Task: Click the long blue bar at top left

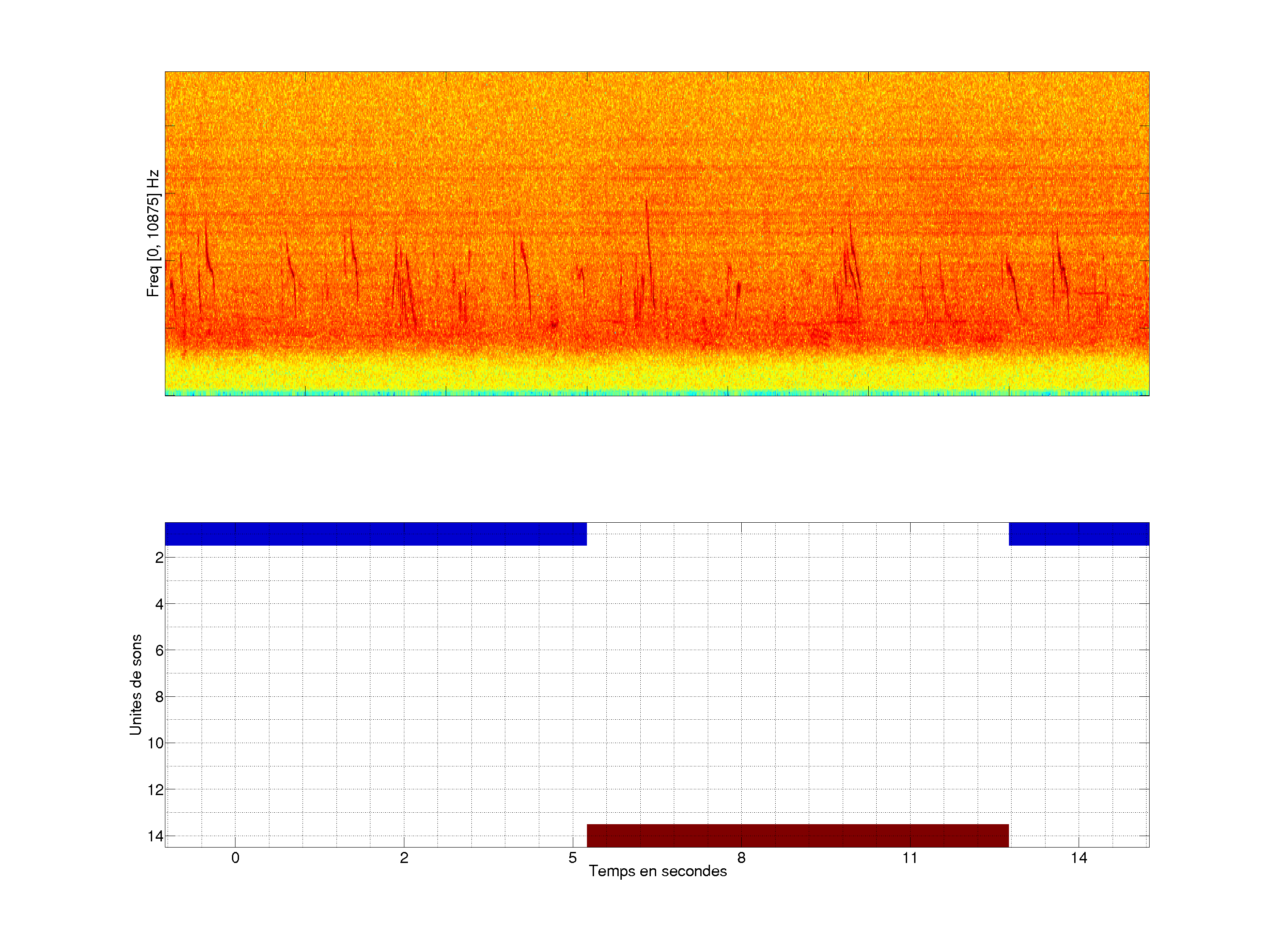Action: [x=376, y=534]
